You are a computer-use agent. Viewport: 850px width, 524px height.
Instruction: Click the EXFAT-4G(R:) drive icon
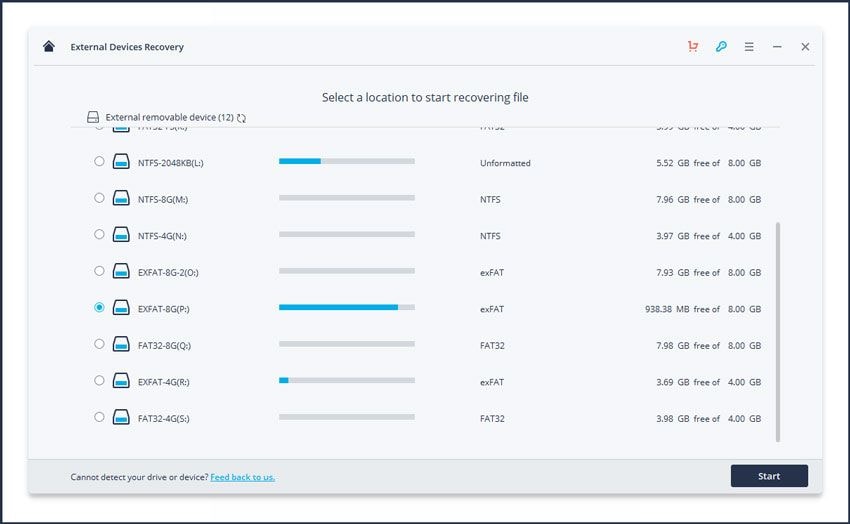pos(121,381)
